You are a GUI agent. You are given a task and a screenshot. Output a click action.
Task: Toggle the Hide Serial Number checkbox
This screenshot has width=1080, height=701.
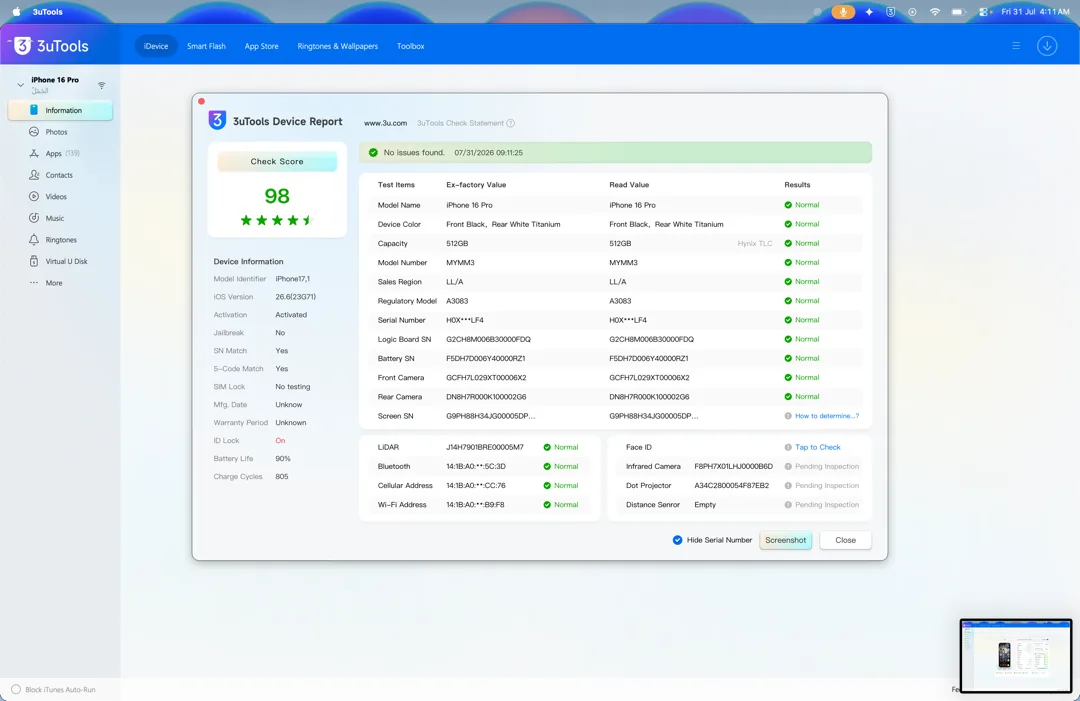(x=677, y=540)
